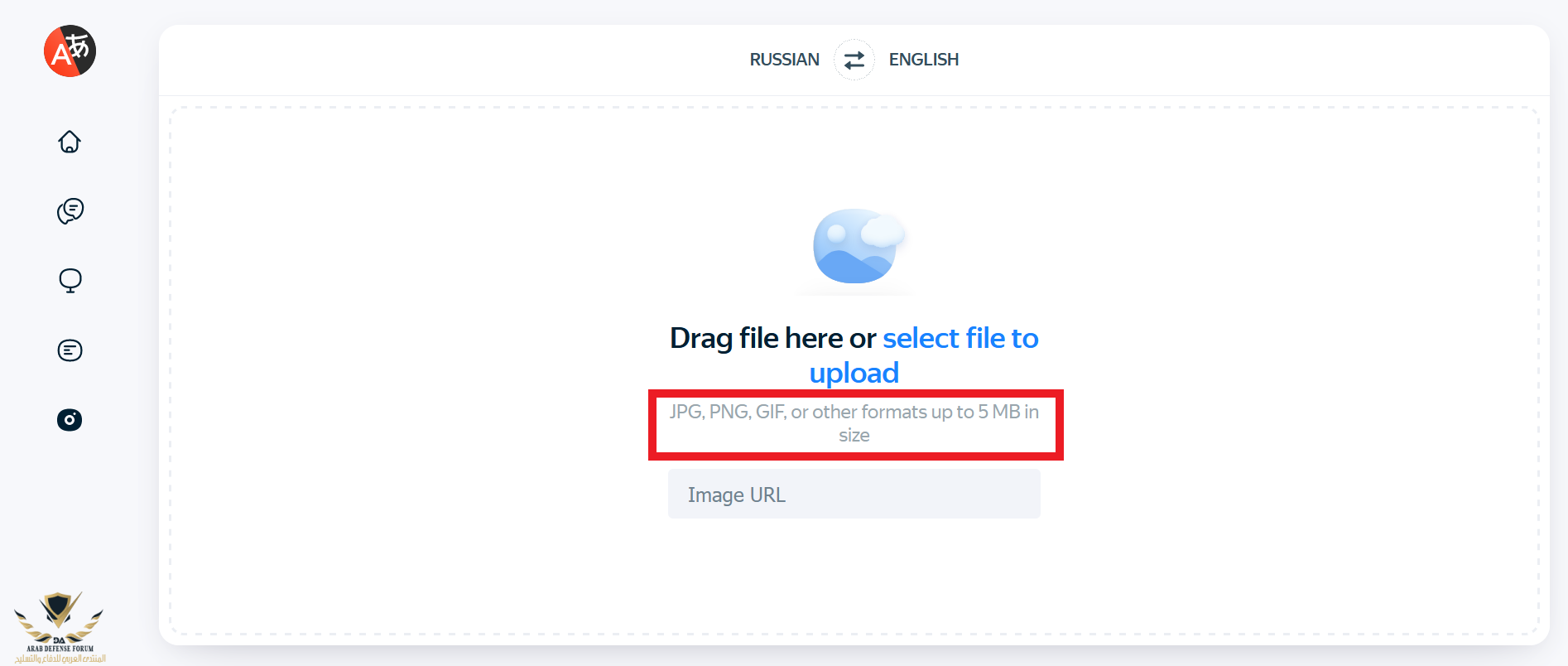Click the JPG, PNG, GIF format hint text
This screenshot has height=666, width=1568.
[x=745, y=412]
